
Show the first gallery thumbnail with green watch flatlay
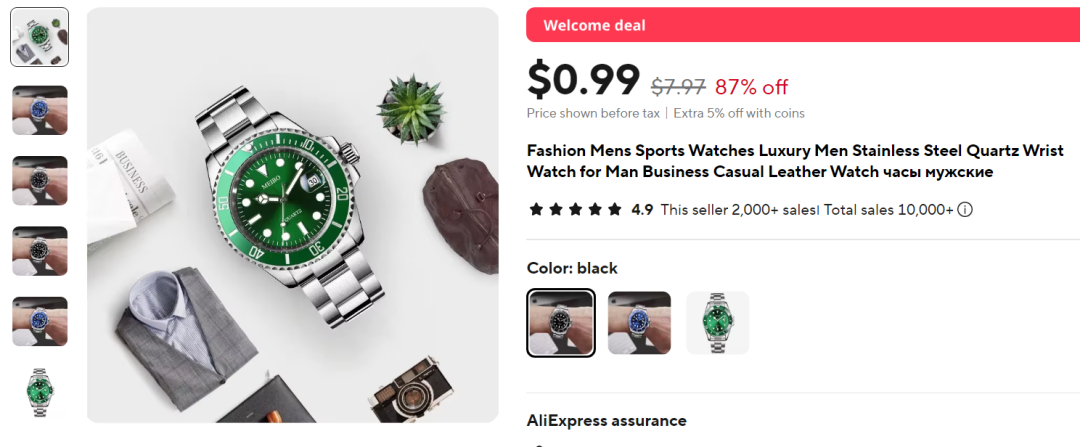point(40,37)
